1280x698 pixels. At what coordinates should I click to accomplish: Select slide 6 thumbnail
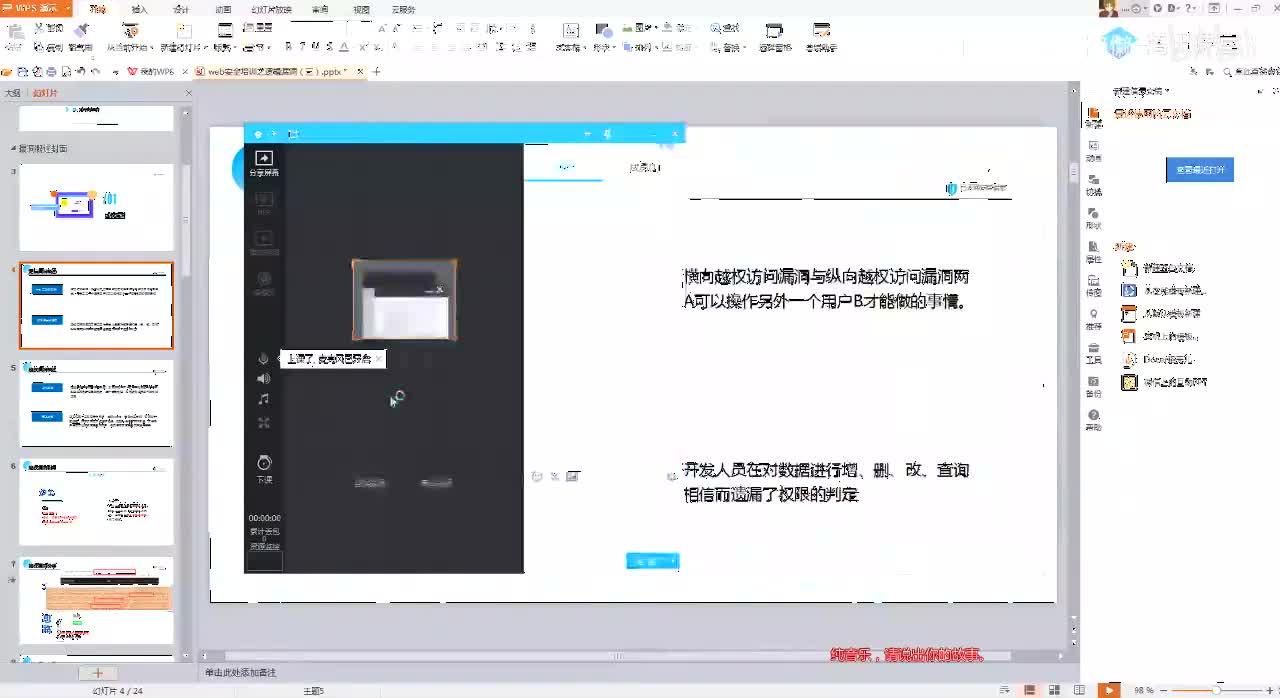pos(96,502)
